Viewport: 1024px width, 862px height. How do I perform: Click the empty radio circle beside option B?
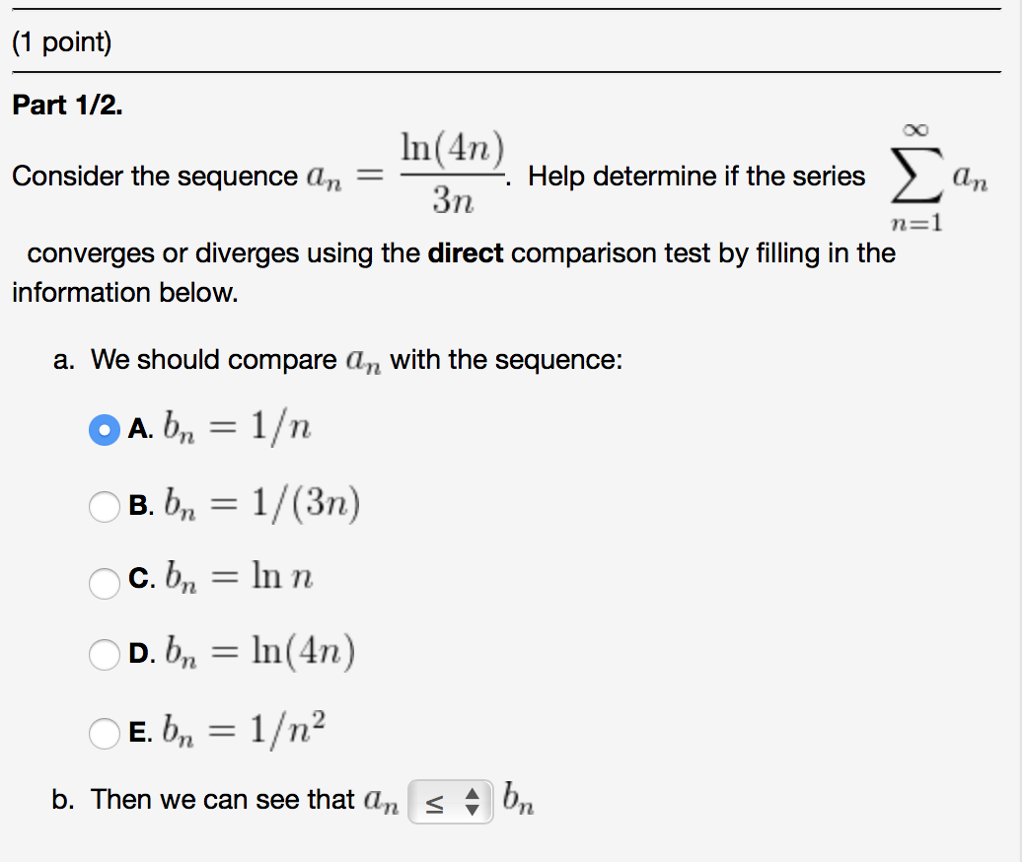(x=104, y=507)
